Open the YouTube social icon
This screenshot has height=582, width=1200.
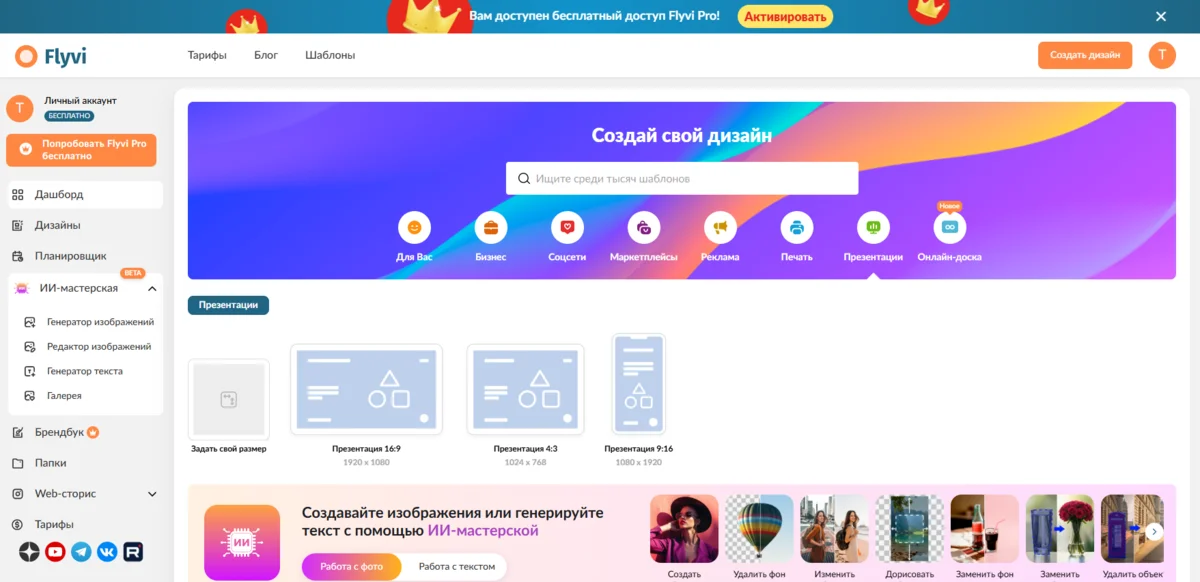coord(55,551)
